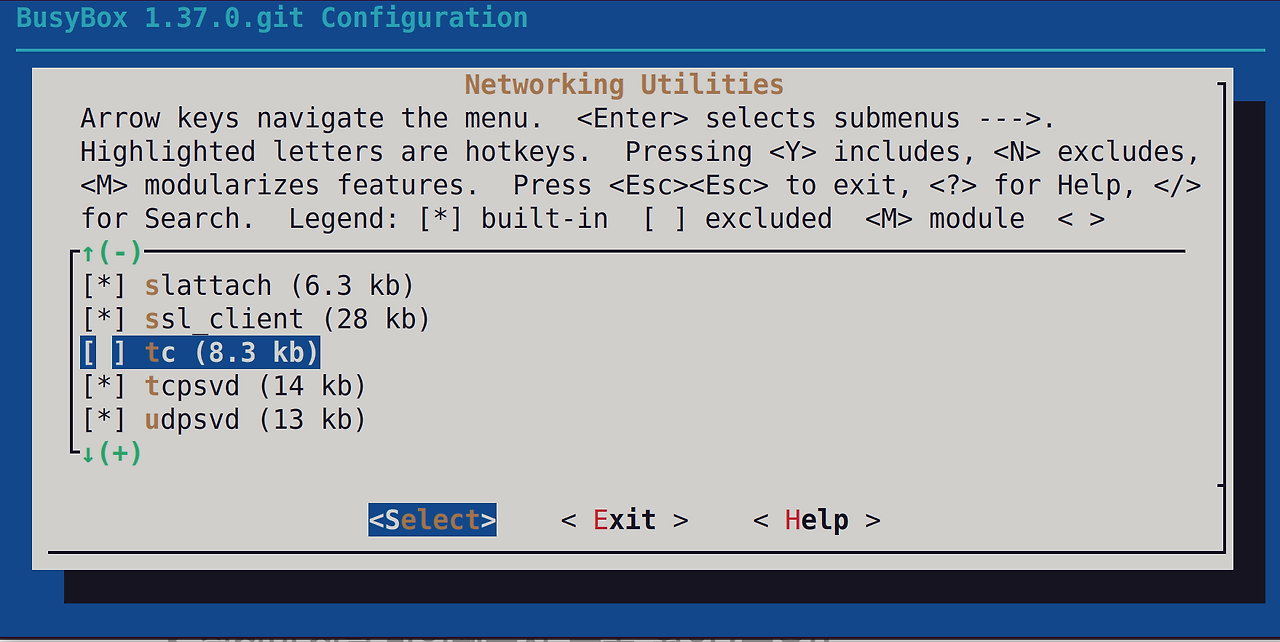This screenshot has height=642, width=1280.
Task: Open Help via the Help button
Action: [816, 520]
